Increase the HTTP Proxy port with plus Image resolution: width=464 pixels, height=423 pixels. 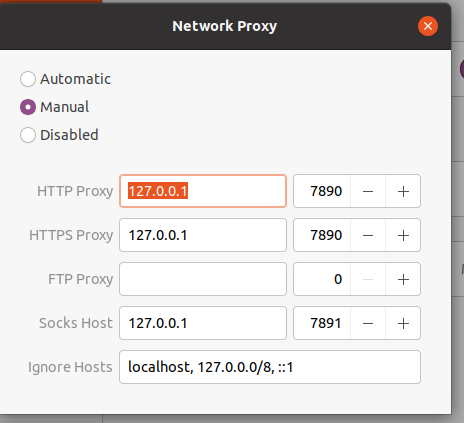click(403, 191)
